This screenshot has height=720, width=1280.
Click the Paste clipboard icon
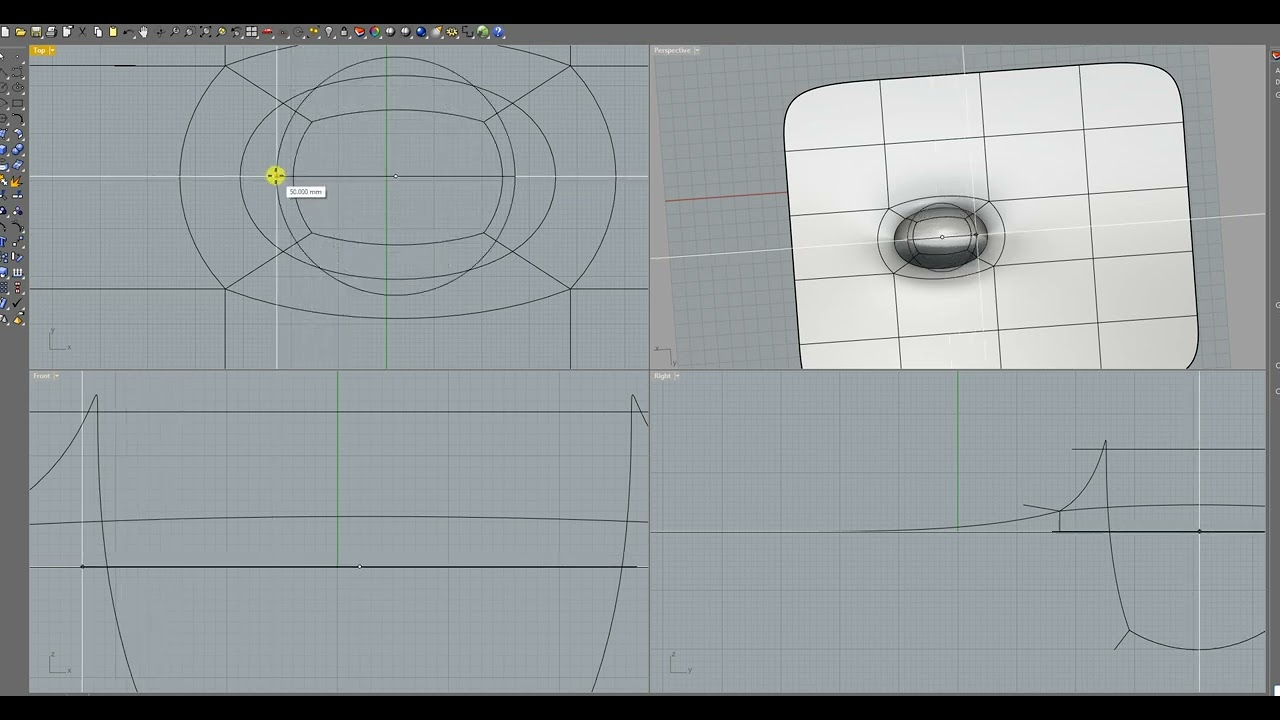tap(113, 32)
